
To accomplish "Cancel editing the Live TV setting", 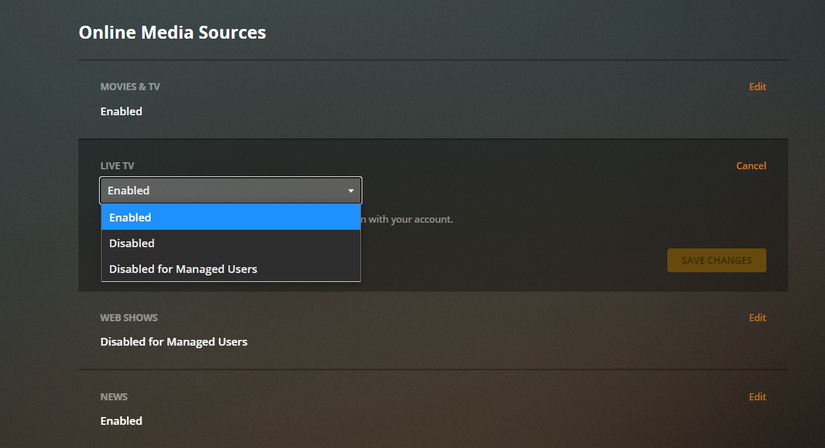I will [750, 166].
